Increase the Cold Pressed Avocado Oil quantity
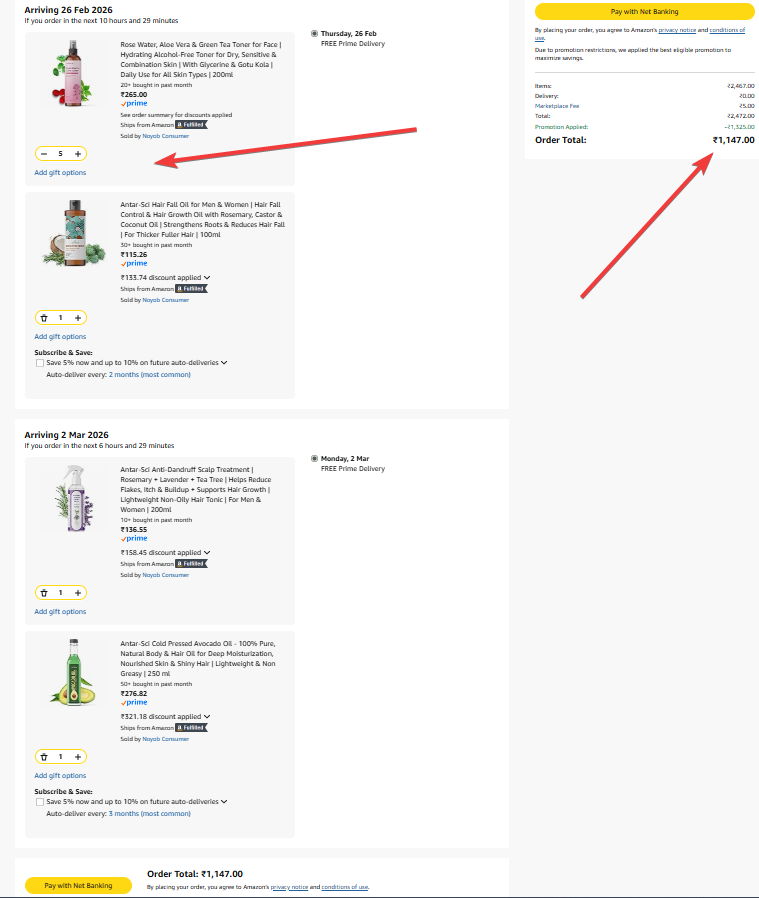This screenshot has height=898, width=759. [x=78, y=757]
